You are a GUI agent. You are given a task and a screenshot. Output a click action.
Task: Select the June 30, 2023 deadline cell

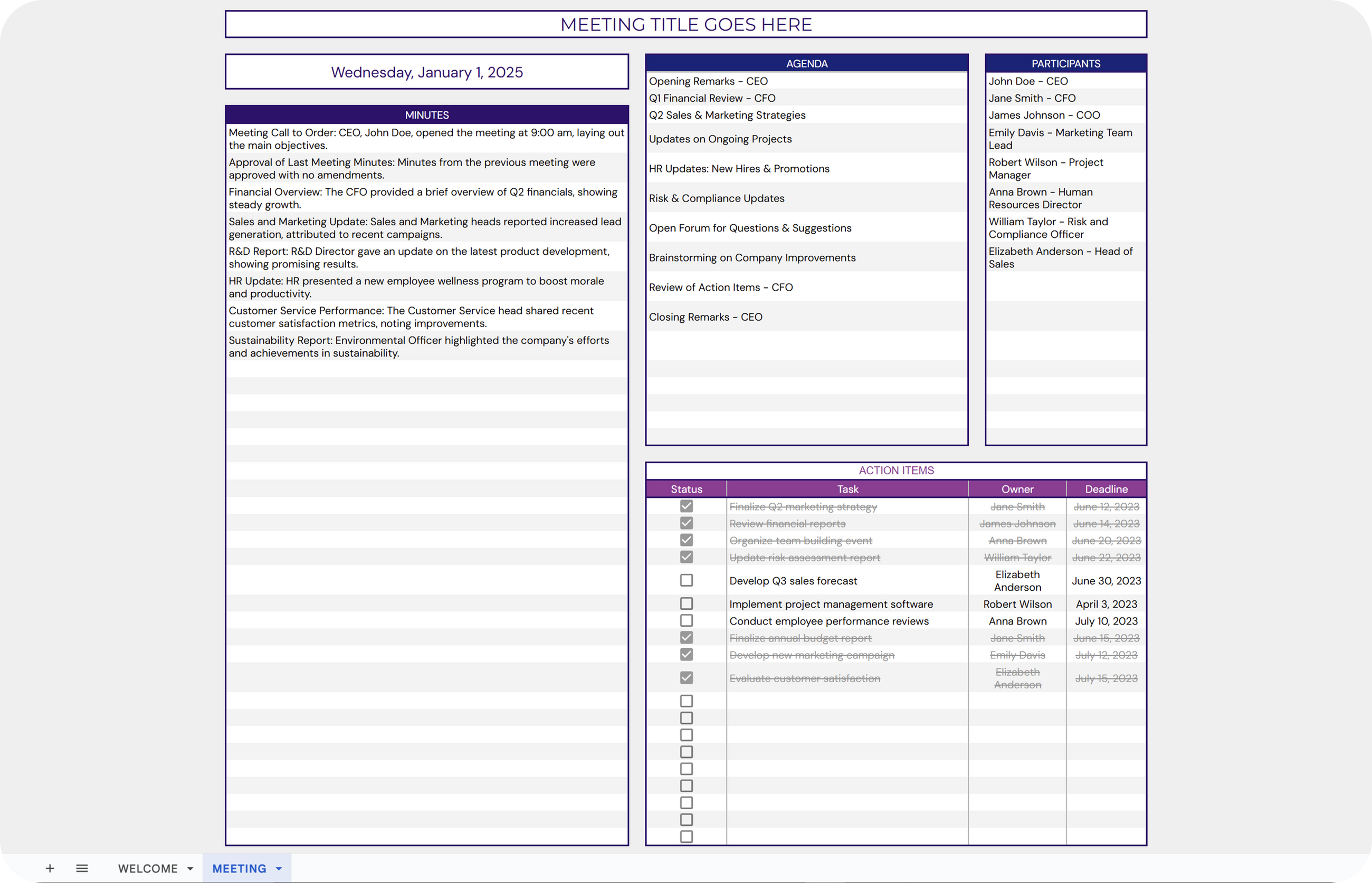coord(1106,581)
